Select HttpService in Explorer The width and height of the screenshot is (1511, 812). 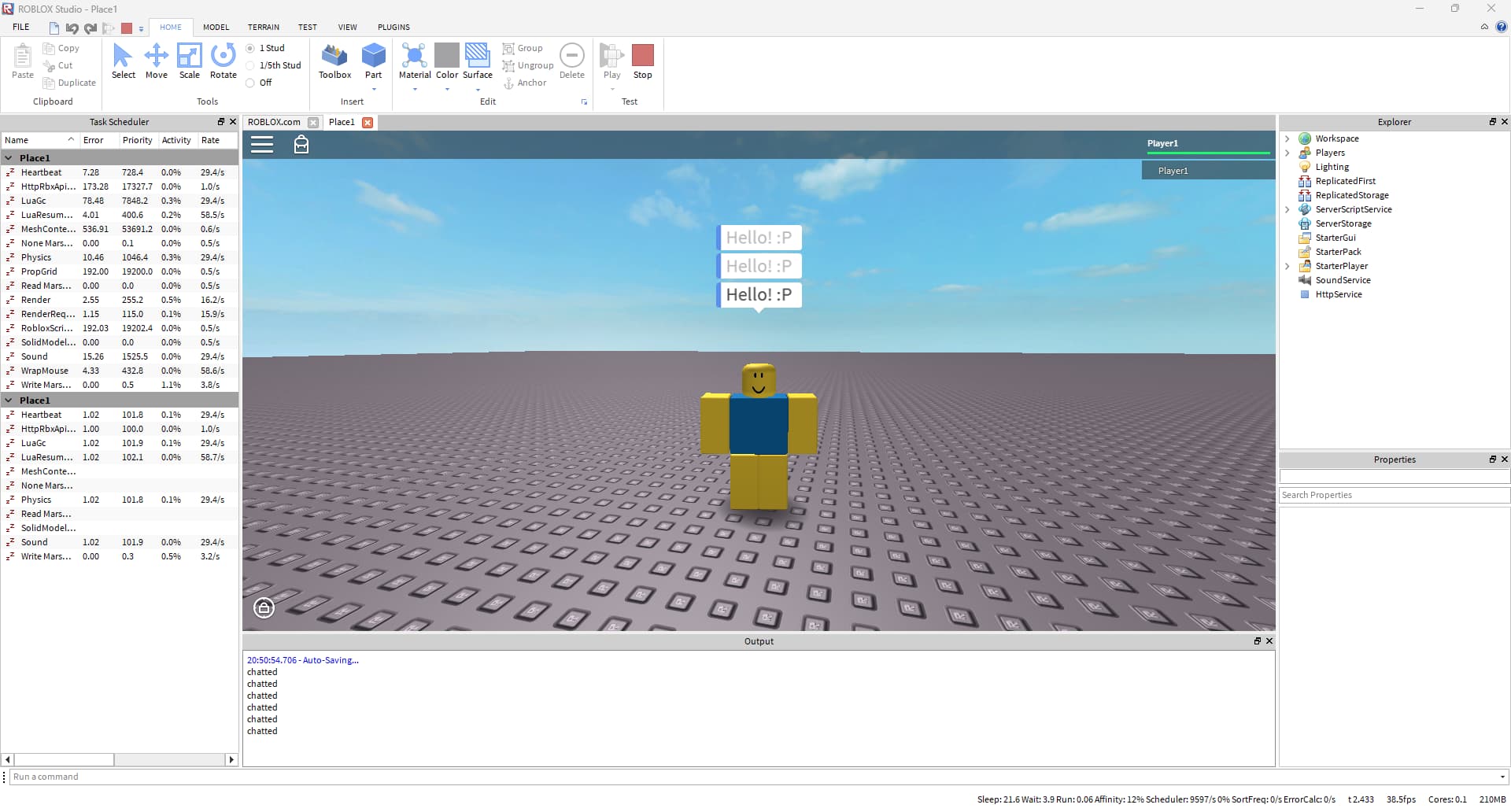(1338, 294)
